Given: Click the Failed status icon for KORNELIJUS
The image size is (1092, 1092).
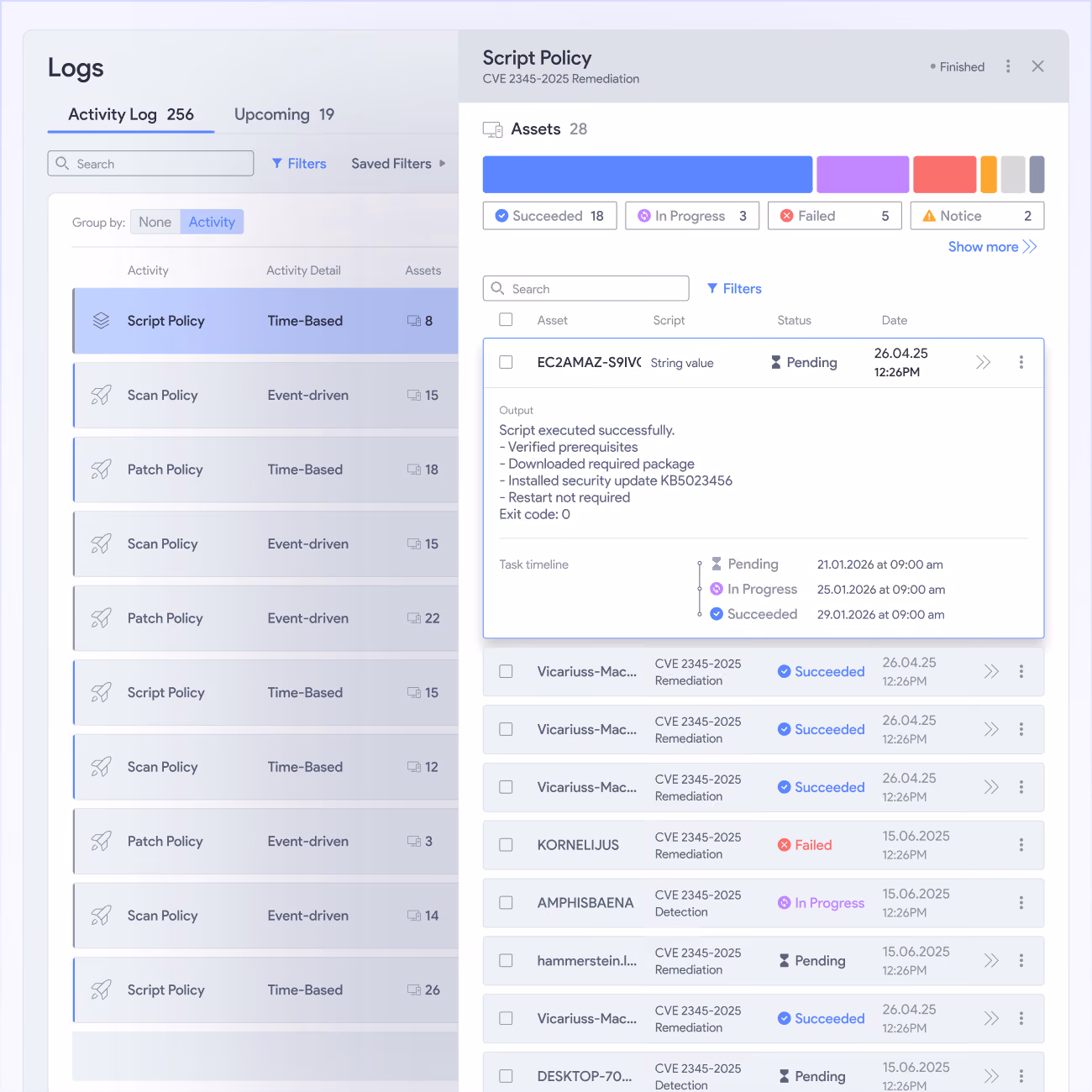Looking at the screenshot, I should 785,845.
